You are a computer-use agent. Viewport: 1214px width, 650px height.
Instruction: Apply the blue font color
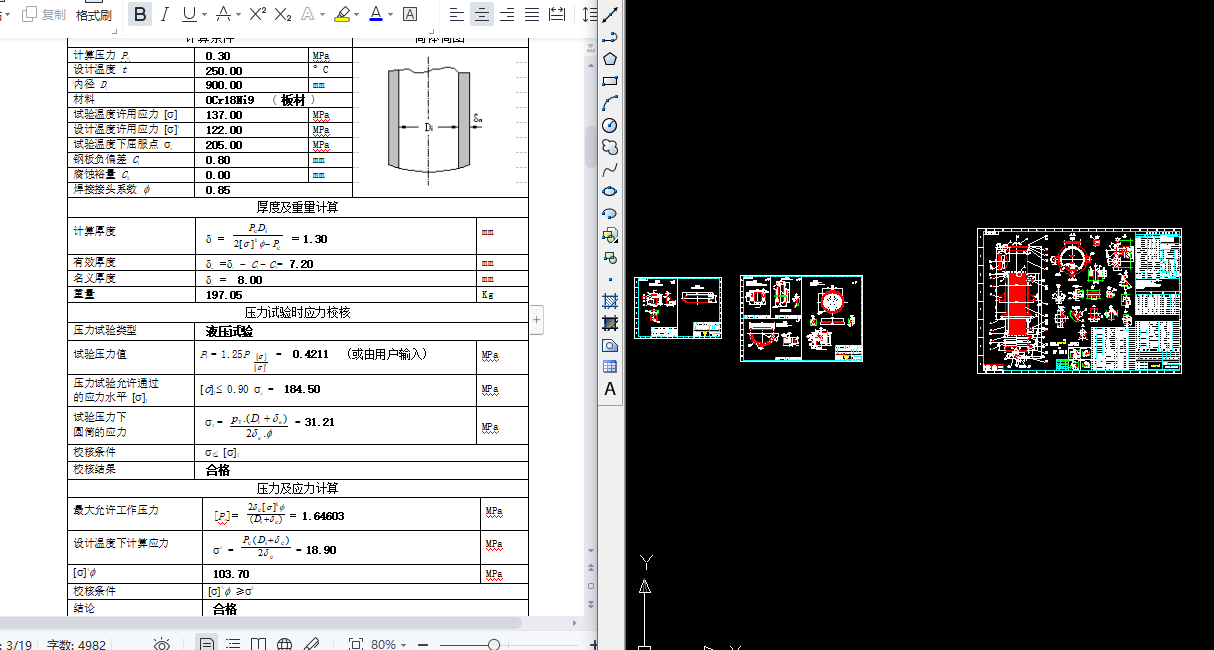point(375,14)
